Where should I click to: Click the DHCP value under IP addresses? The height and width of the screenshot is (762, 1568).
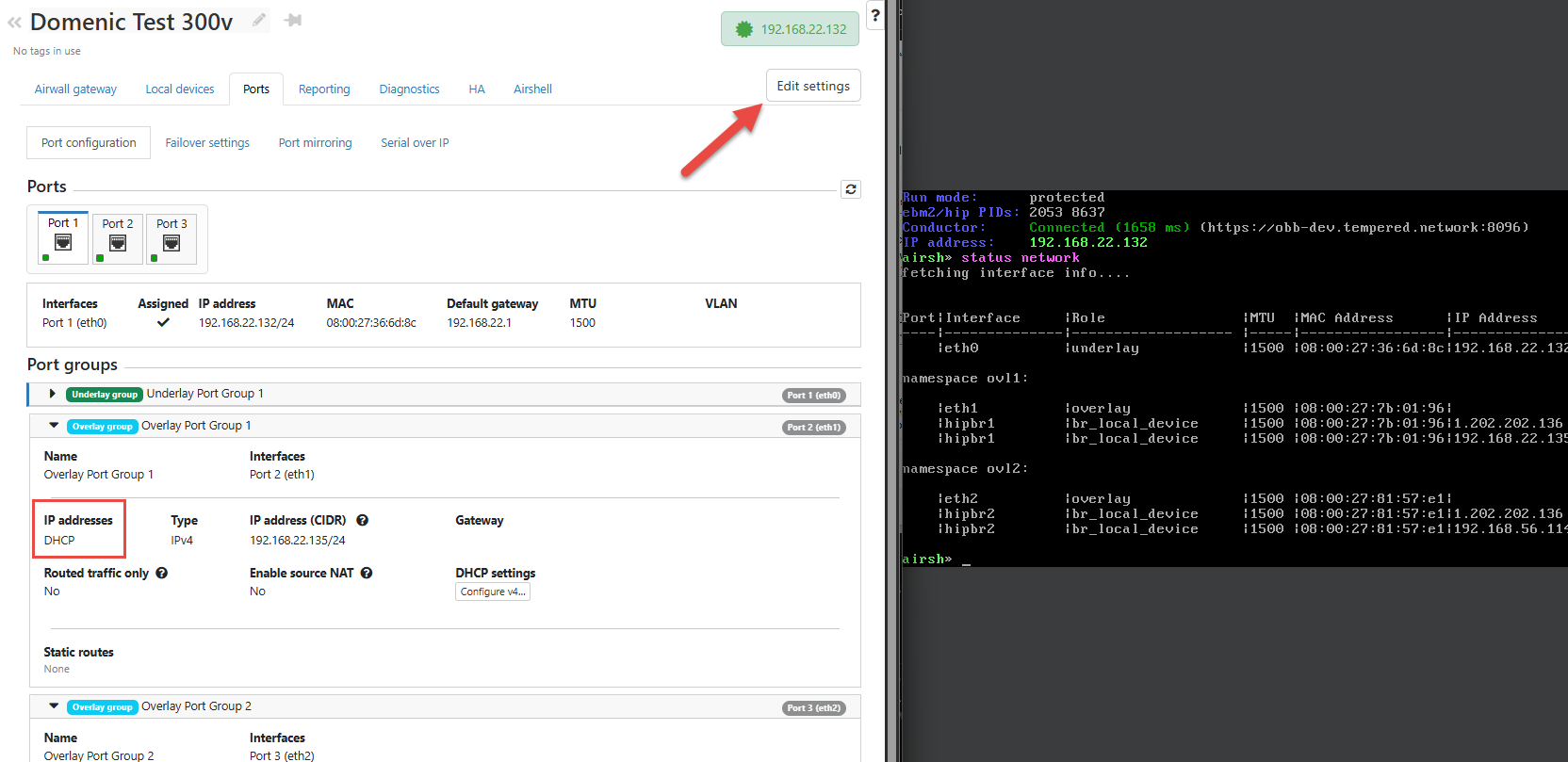pos(59,541)
